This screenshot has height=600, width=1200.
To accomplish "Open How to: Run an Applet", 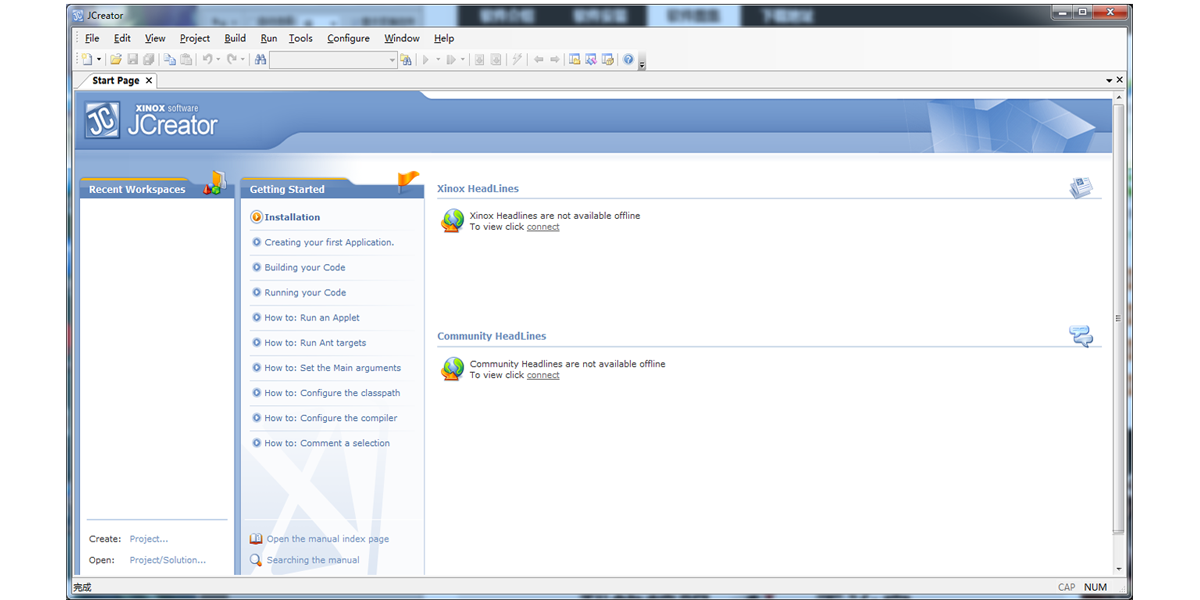I will pos(312,317).
